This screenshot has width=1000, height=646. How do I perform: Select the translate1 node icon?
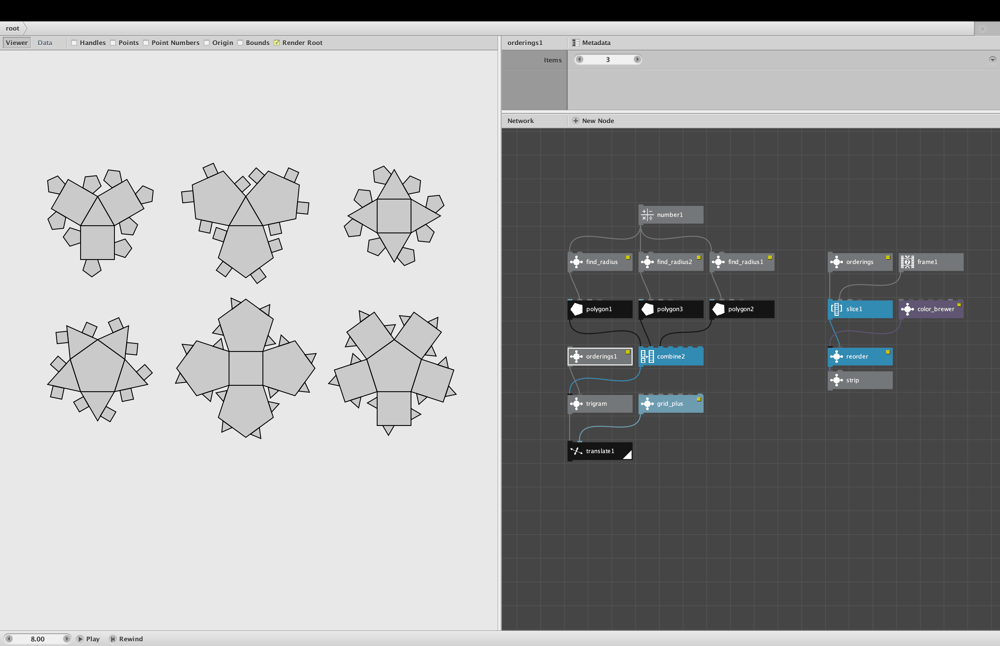click(x=576, y=451)
